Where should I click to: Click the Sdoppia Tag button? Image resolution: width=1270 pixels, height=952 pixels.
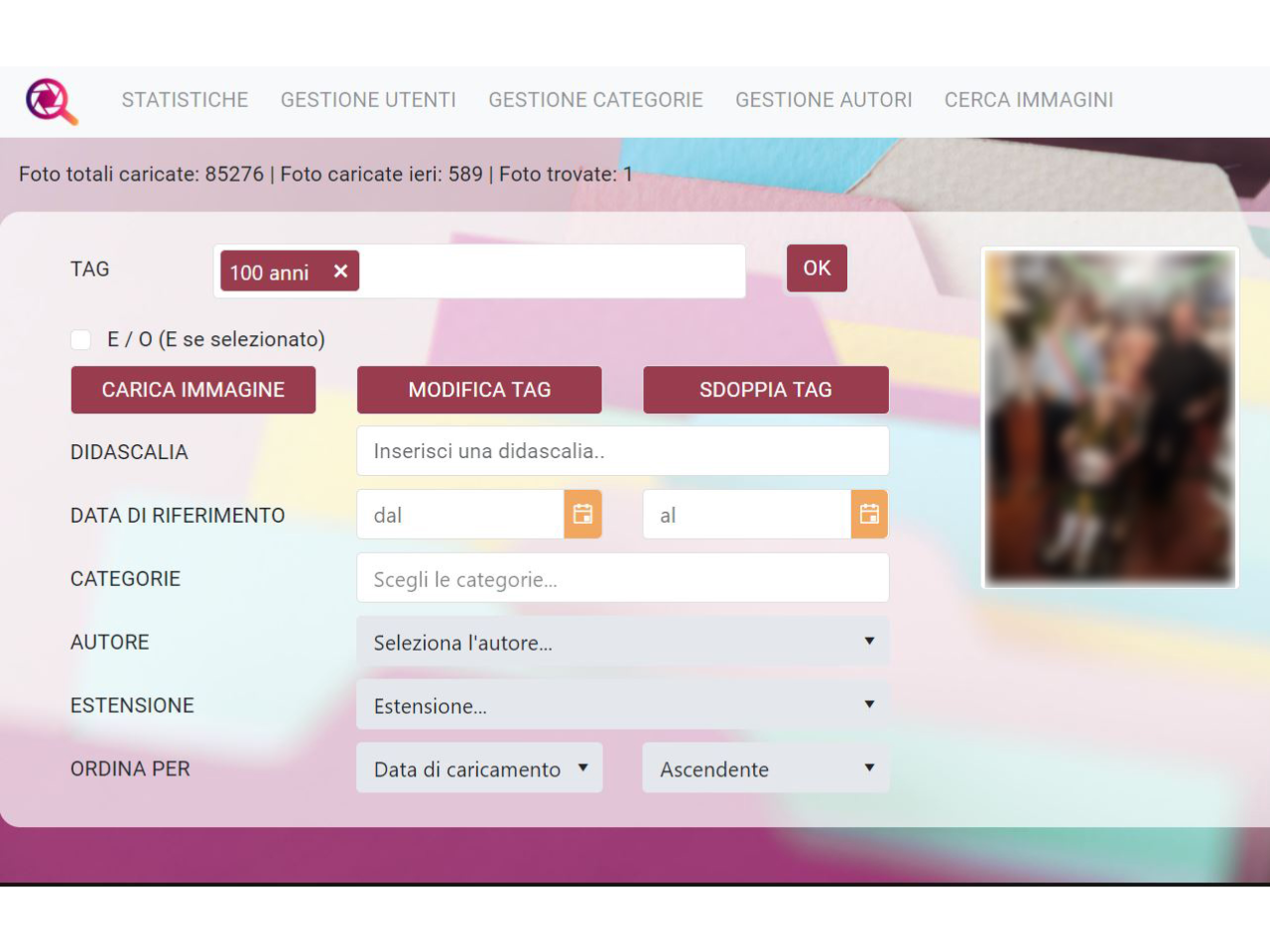(765, 390)
